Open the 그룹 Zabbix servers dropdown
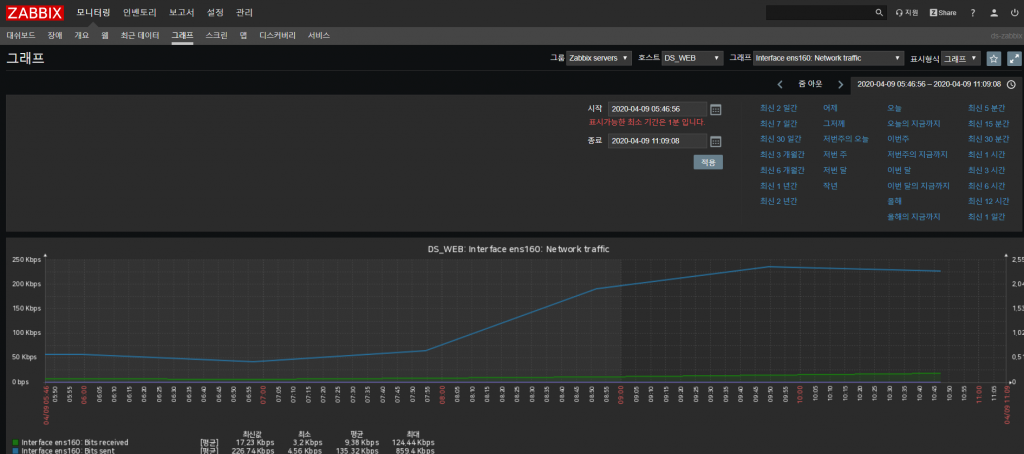This screenshot has height=454, width=1024. tap(599, 58)
